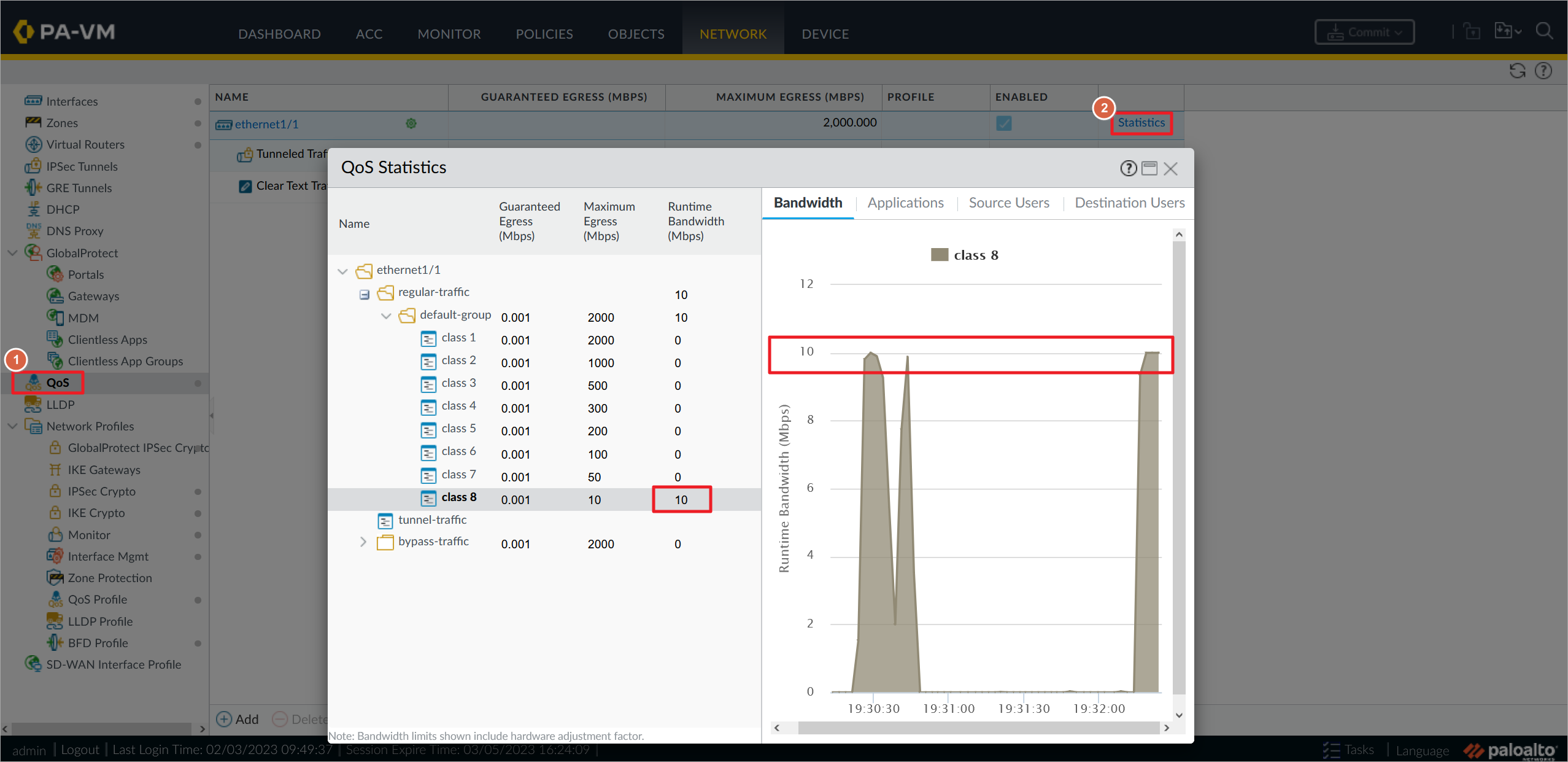Open LLDP in sidebar
Screen dimensions: 1568x762
click(60, 405)
